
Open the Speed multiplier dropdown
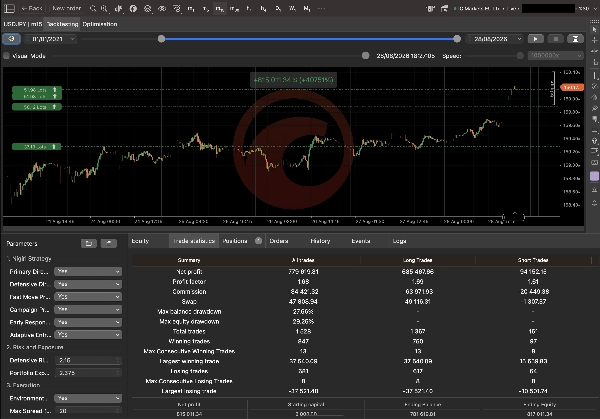coord(556,56)
